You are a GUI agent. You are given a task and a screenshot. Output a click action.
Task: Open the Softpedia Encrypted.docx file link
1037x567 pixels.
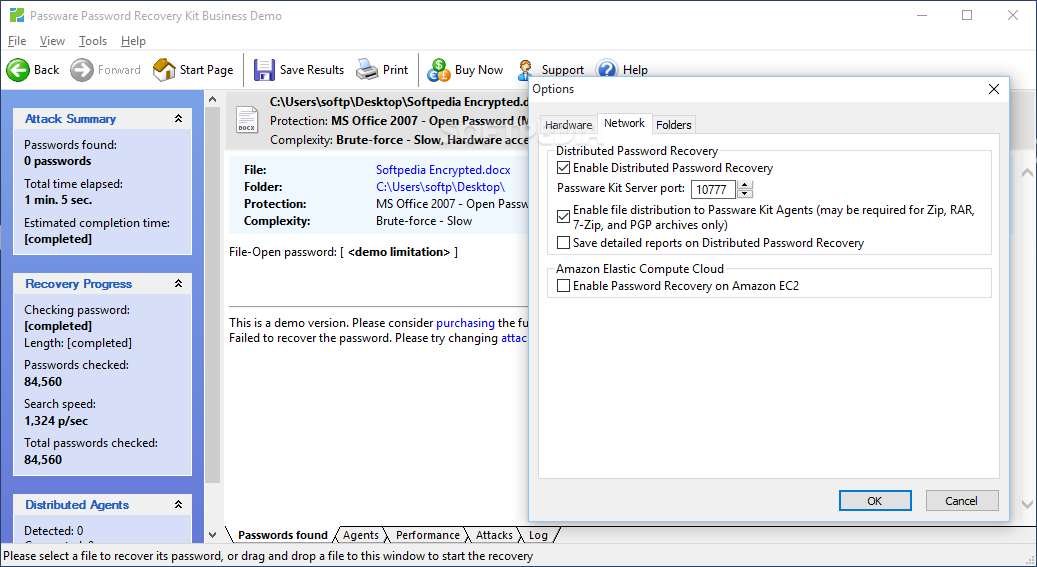point(443,170)
